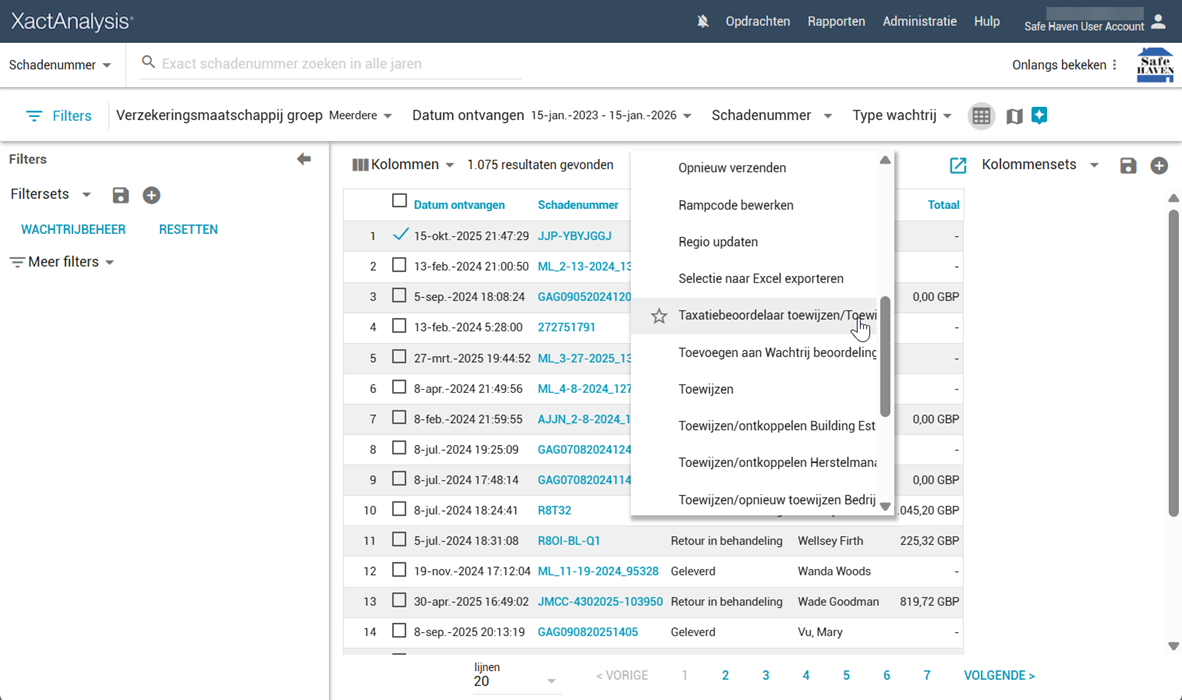Choose Selectie naar Excel exporteren menu item
This screenshot has width=1182, height=700.
[x=760, y=279]
